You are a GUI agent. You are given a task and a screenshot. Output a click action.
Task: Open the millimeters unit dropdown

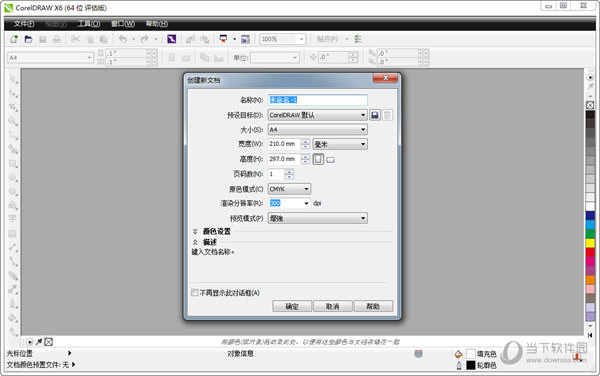click(340, 144)
